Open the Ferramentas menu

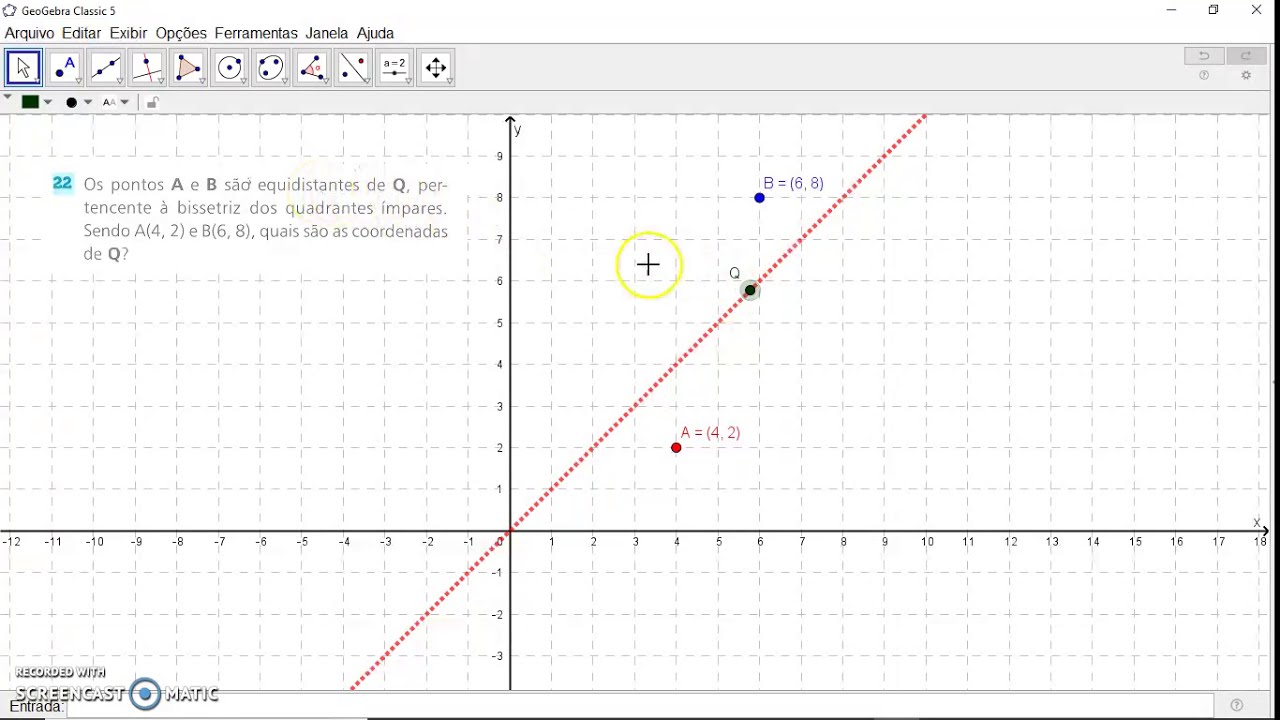[x=256, y=33]
